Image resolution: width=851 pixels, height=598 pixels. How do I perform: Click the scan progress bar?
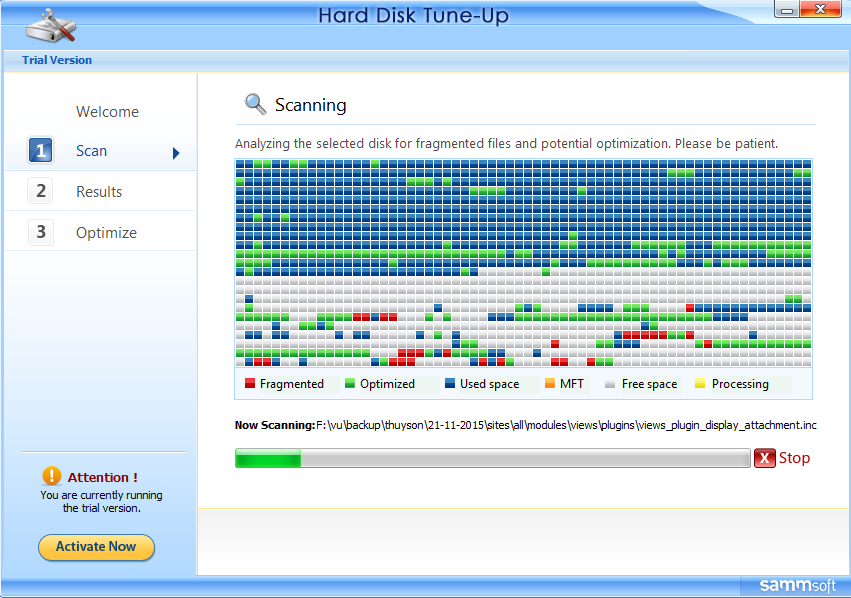tap(492, 458)
